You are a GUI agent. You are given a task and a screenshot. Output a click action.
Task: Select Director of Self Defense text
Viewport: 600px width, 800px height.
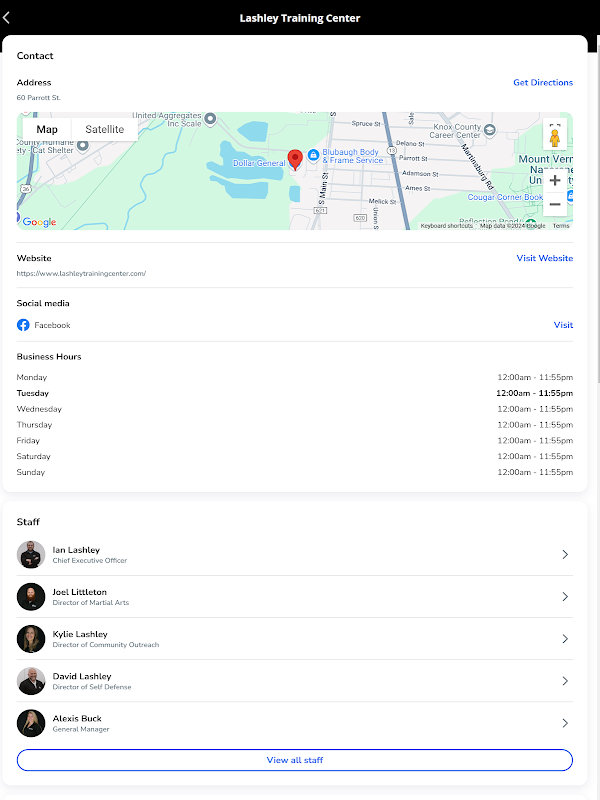point(92,687)
